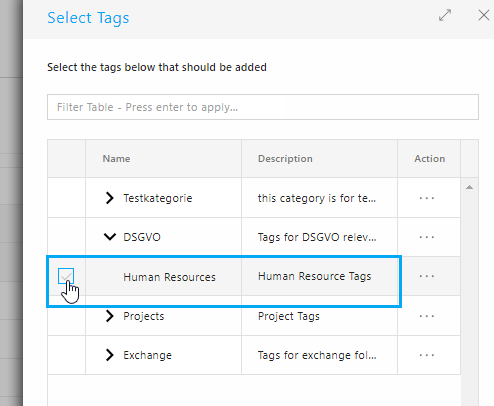Close the Select Tags panel
The image size is (494, 406).
point(484,15)
